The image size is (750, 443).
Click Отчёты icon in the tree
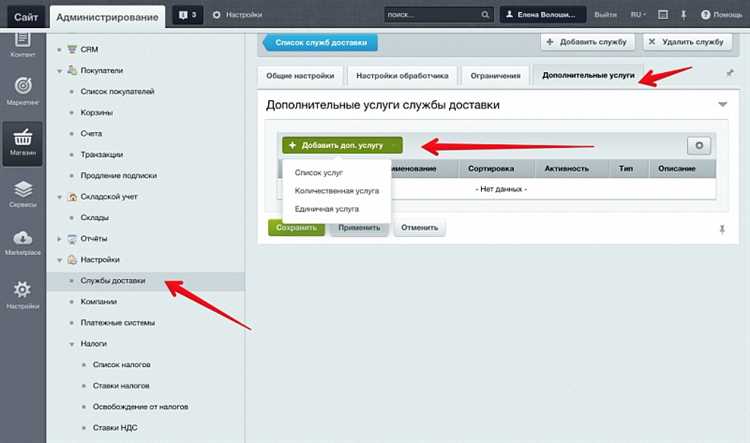pyautogui.click(x=72, y=239)
